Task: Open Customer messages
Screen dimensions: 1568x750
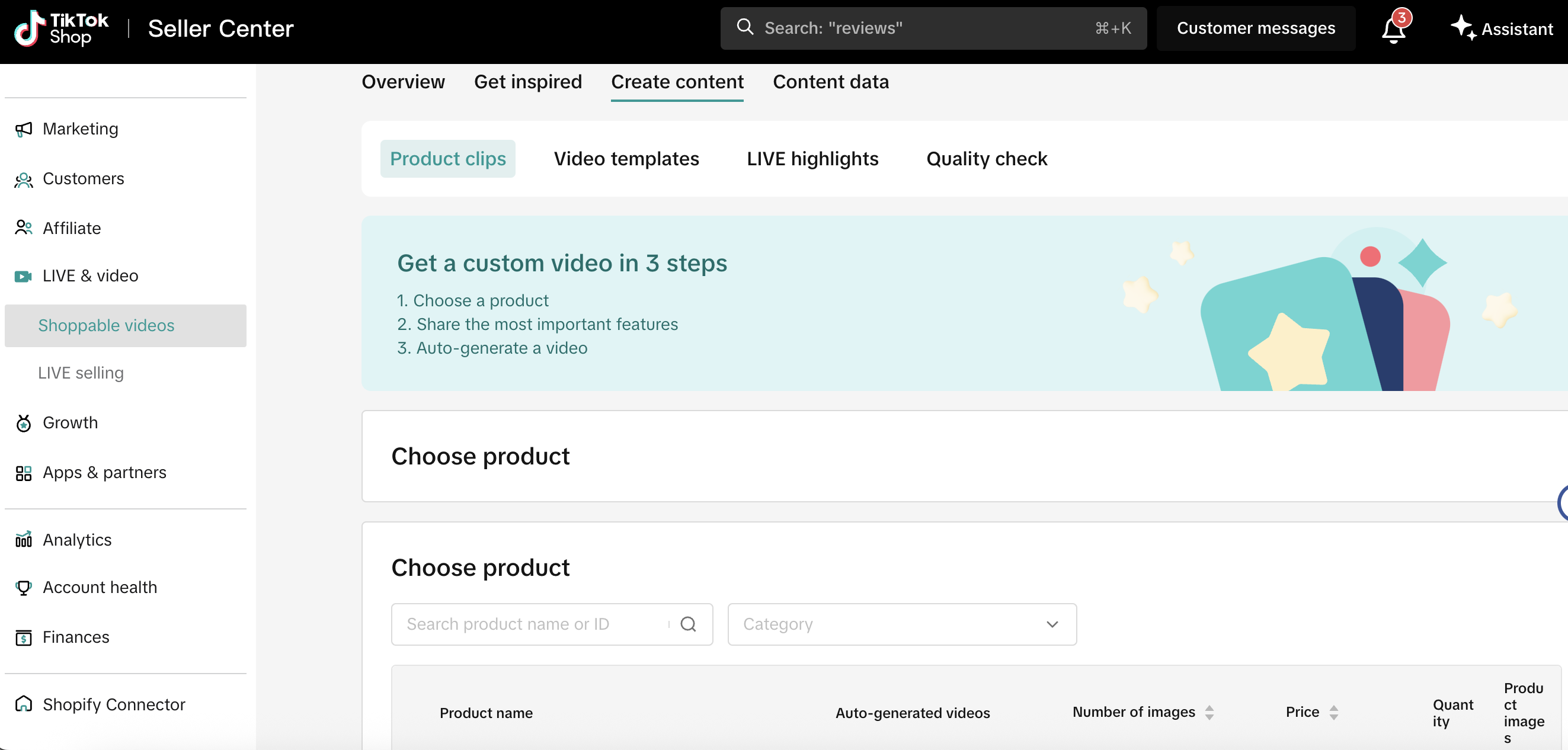Action: (x=1255, y=28)
